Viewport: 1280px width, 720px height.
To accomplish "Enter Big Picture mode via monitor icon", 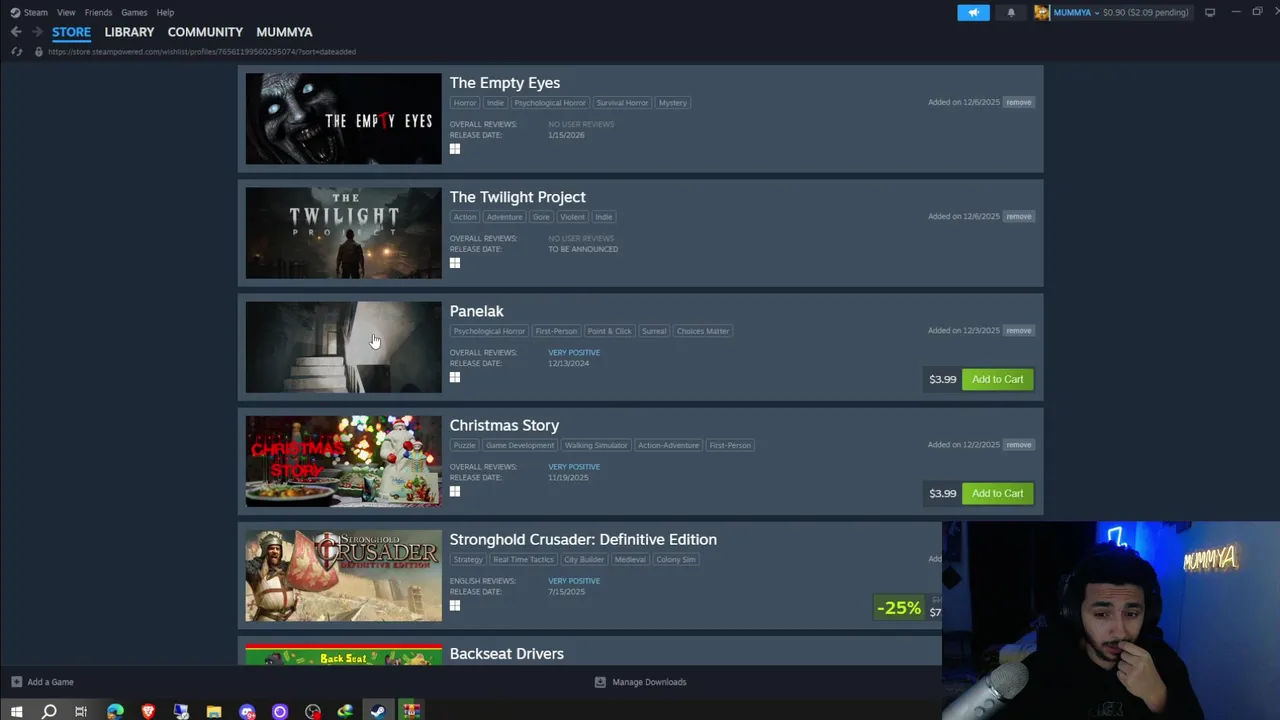I will pyautogui.click(x=1210, y=12).
